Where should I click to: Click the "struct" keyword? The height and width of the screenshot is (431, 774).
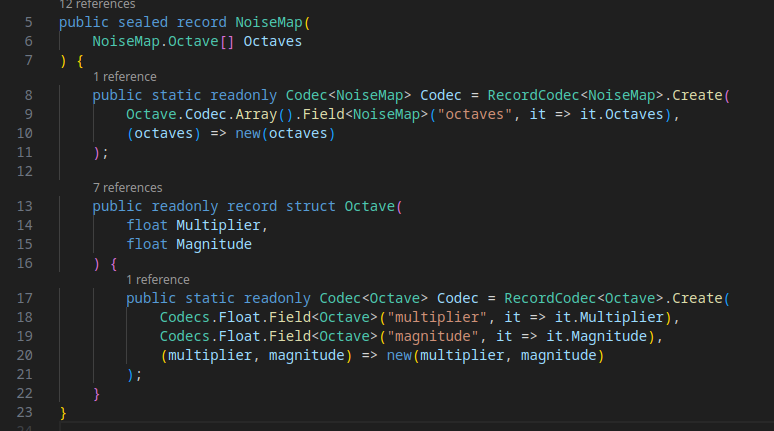point(311,207)
